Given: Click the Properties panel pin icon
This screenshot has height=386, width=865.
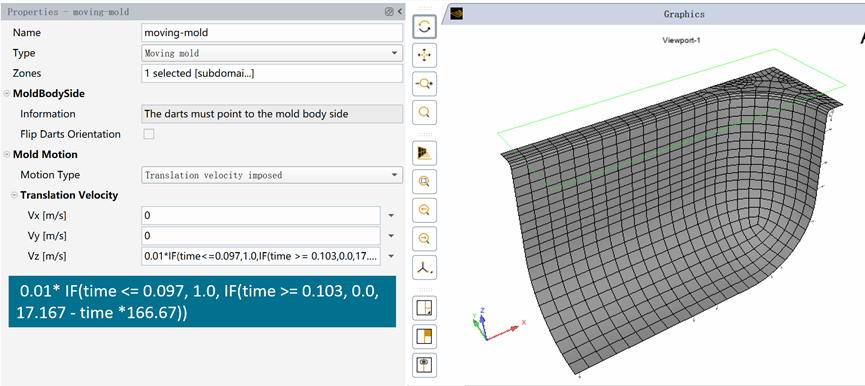Looking at the screenshot, I should 389,12.
